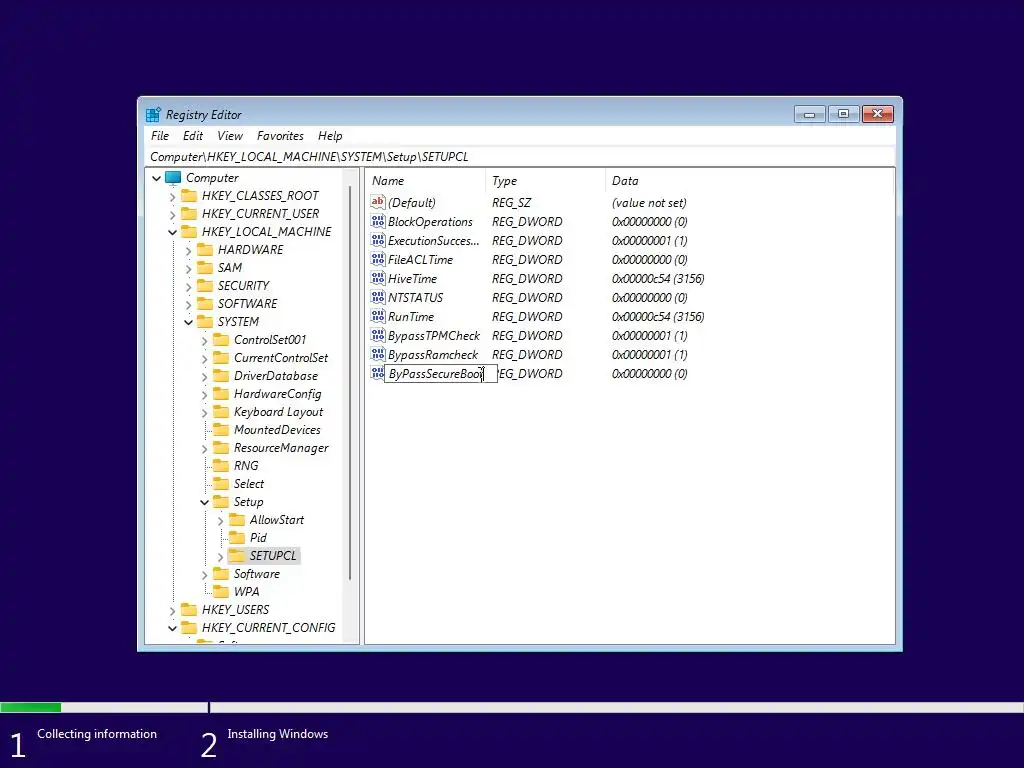Open the Edit menu
This screenshot has height=768, width=1024.
click(x=193, y=136)
